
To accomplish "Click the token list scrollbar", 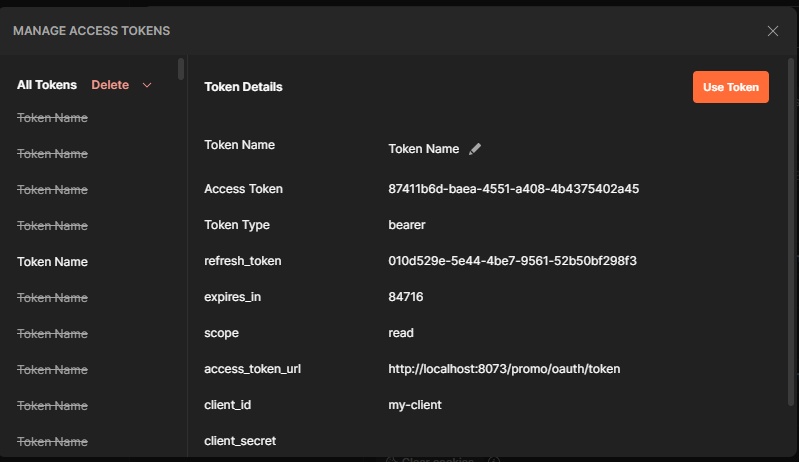I will 181,68.
